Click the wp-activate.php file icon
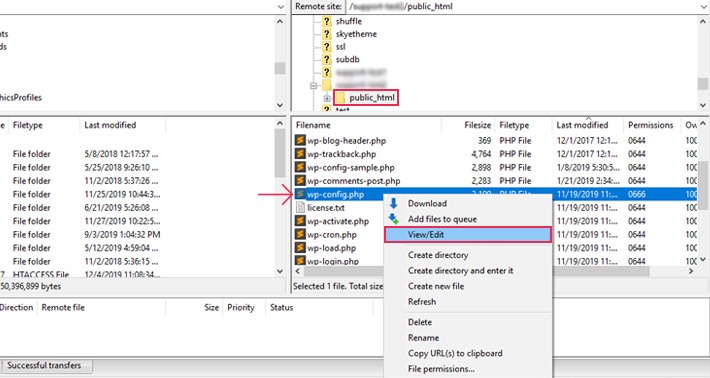 300,221
